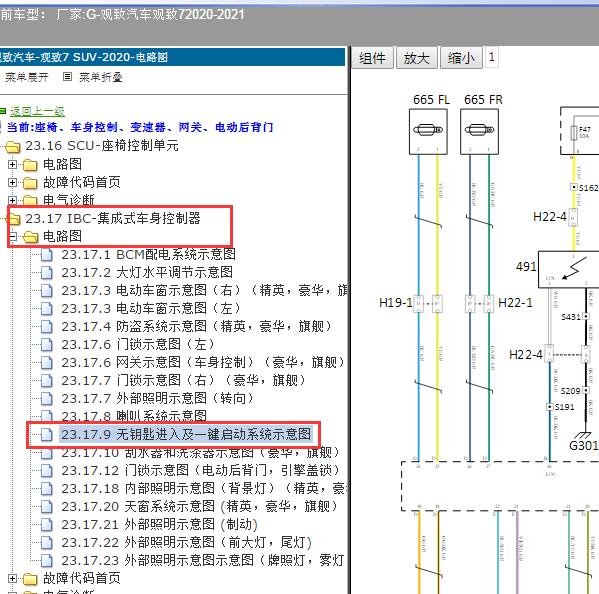Open 23.17.1 BCM配电系统示意图
The width and height of the screenshot is (599, 594).
pyautogui.click(x=148, y=254)
